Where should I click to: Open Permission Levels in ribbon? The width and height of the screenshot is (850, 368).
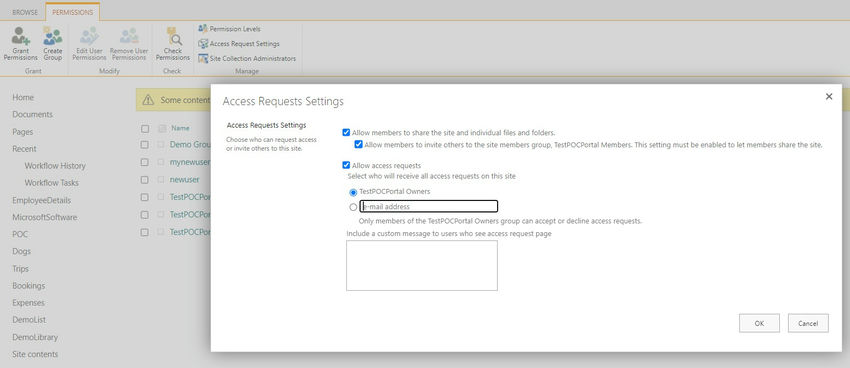click(x=229, y=29)
